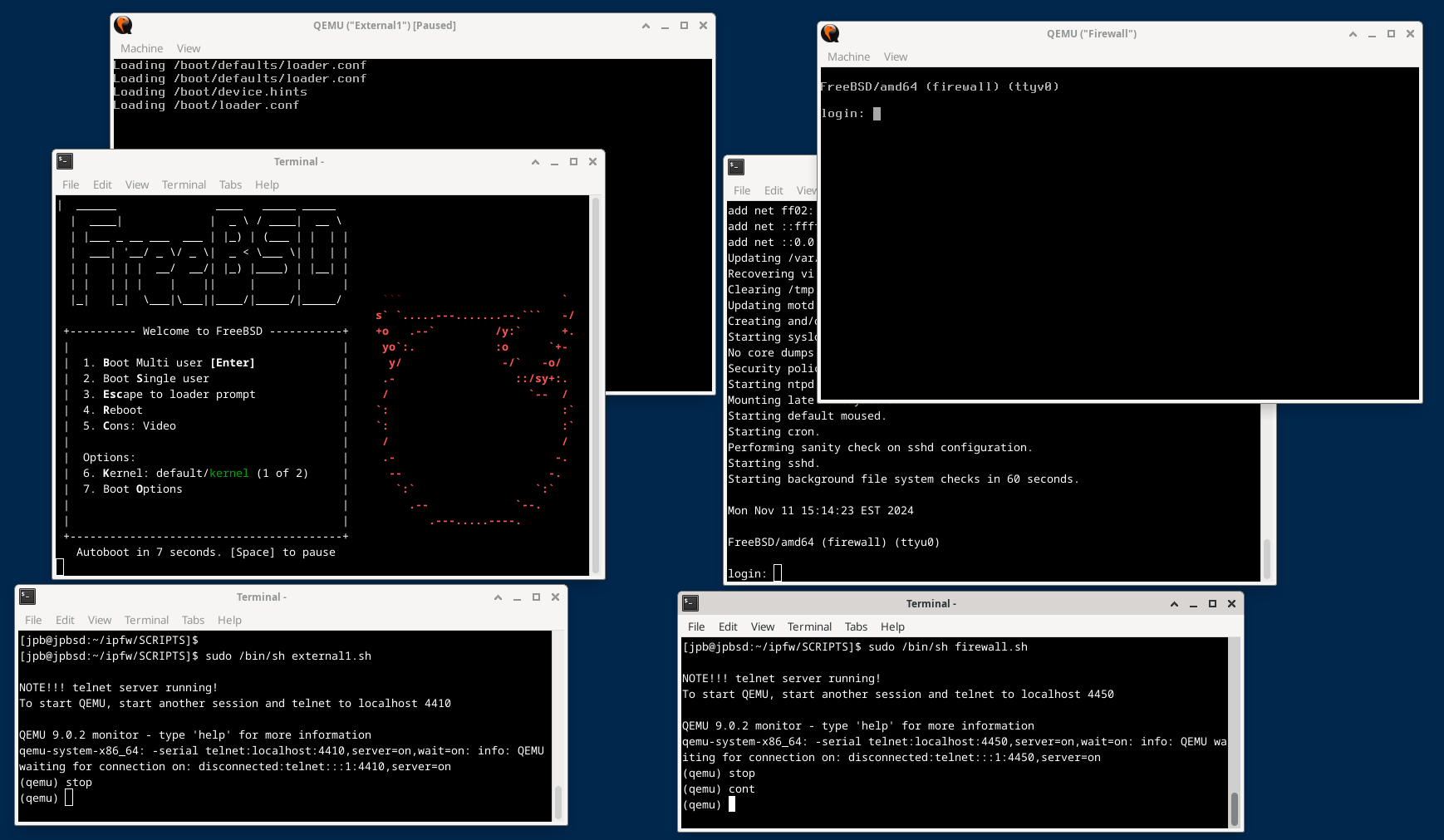Viewport: 1444px width, 840px height.
Task: Open the View menu in QEMU Firewall
Action: click(896, 56)
